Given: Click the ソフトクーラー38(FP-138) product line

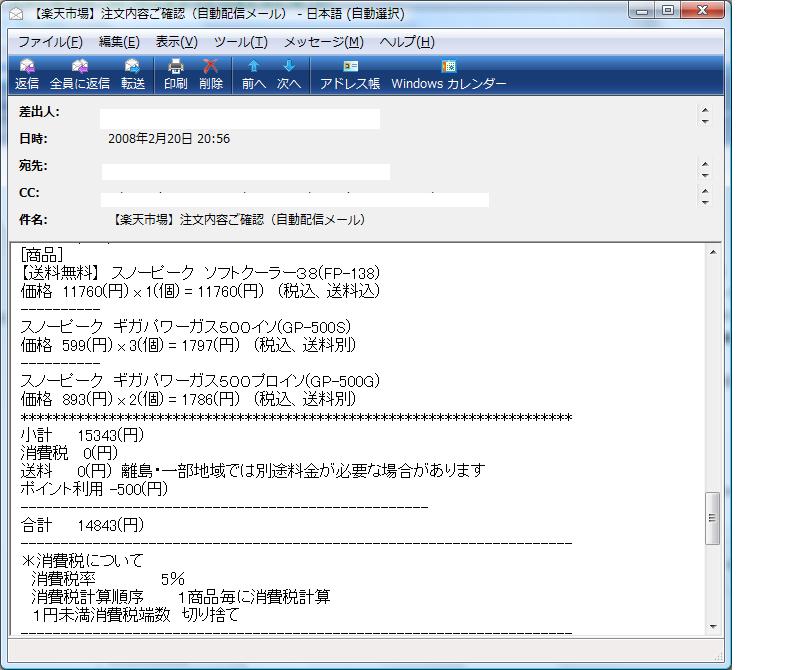Looking at the screenshot, I should pyautogui.click(x=200, y=273).
